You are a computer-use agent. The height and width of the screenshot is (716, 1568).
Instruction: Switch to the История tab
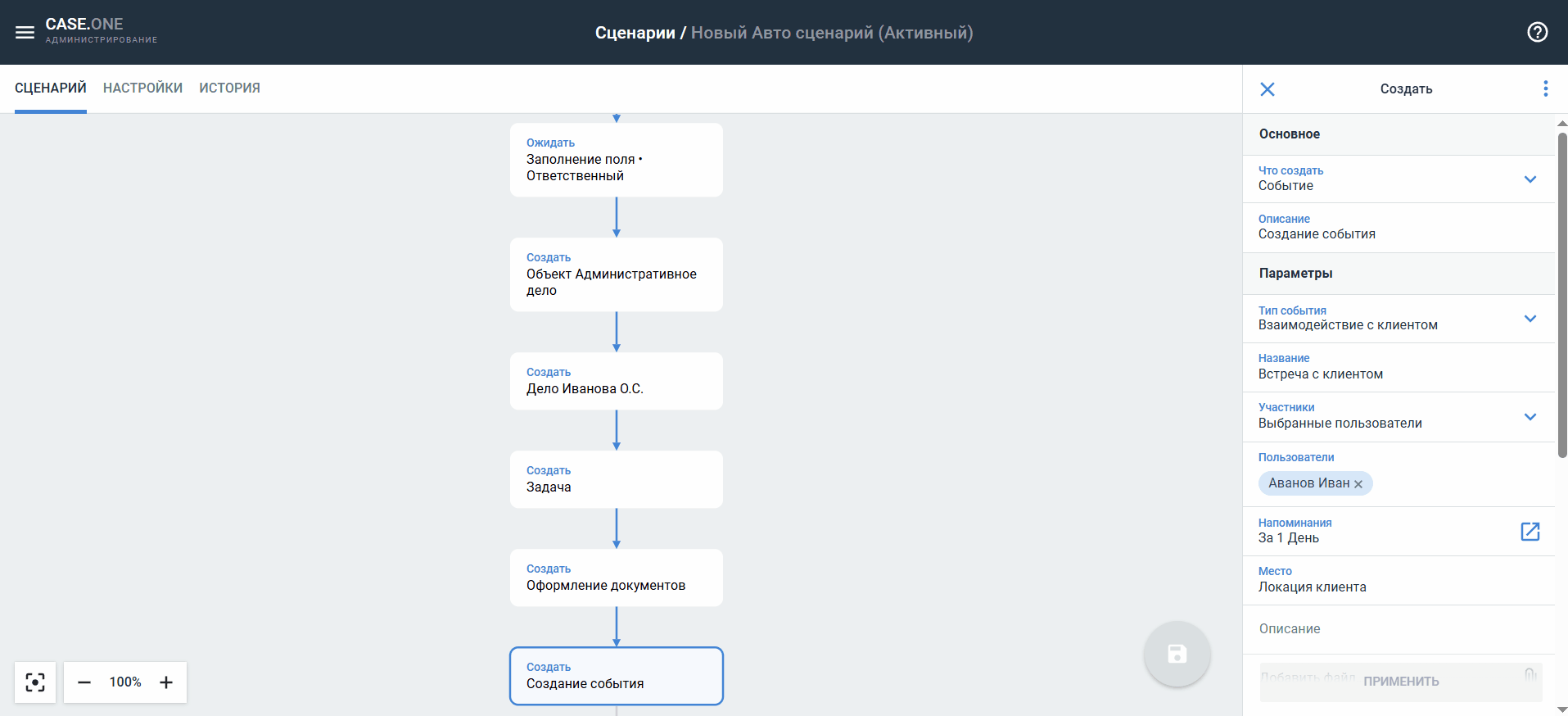(229, 88)
